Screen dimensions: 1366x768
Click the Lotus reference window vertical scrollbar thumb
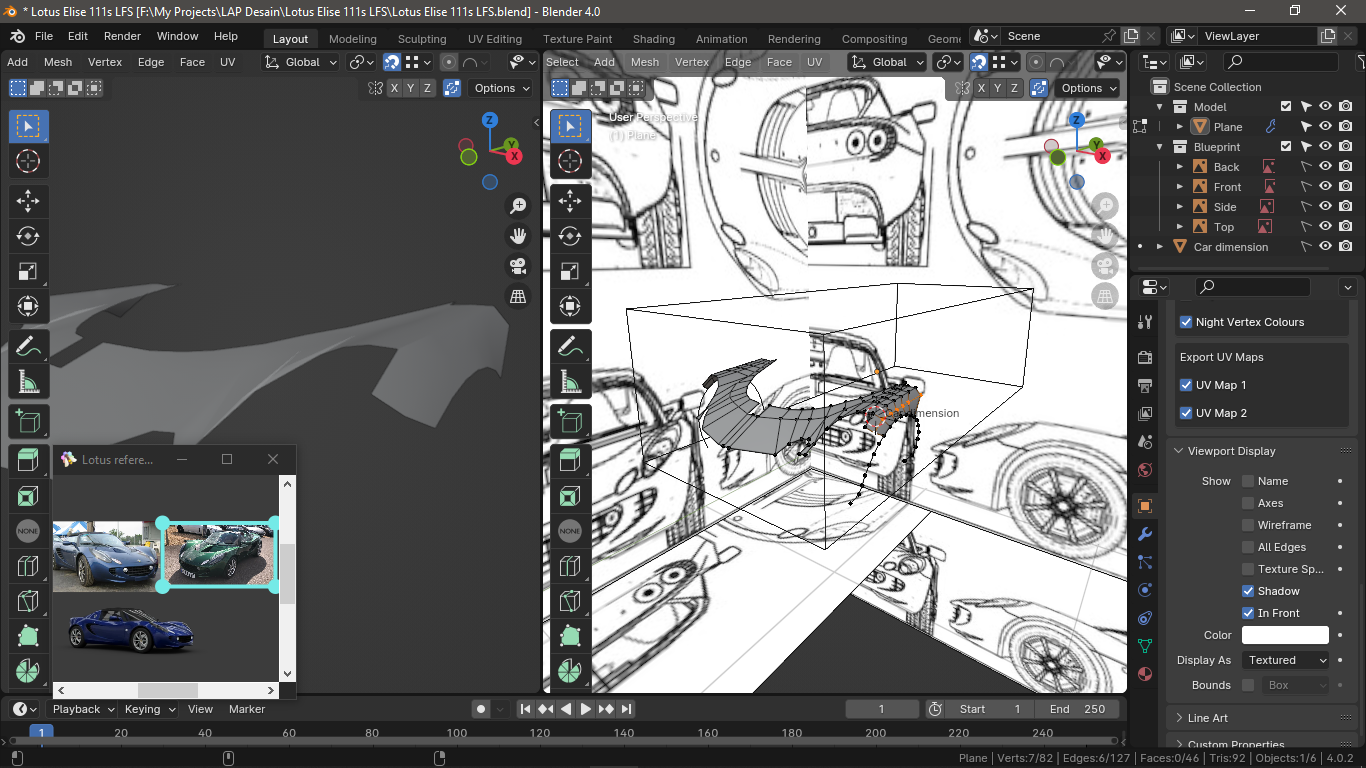(x=287, y=574)
